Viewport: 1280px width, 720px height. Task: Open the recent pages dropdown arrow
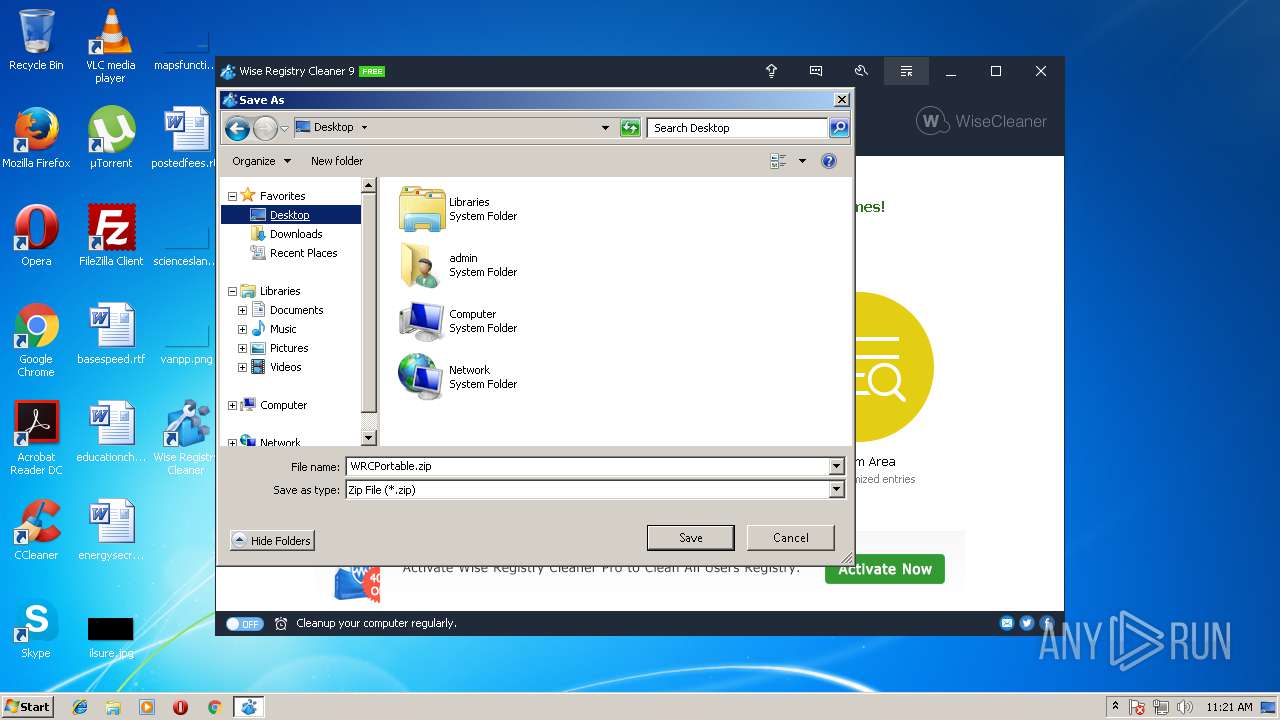coord(284,128)
